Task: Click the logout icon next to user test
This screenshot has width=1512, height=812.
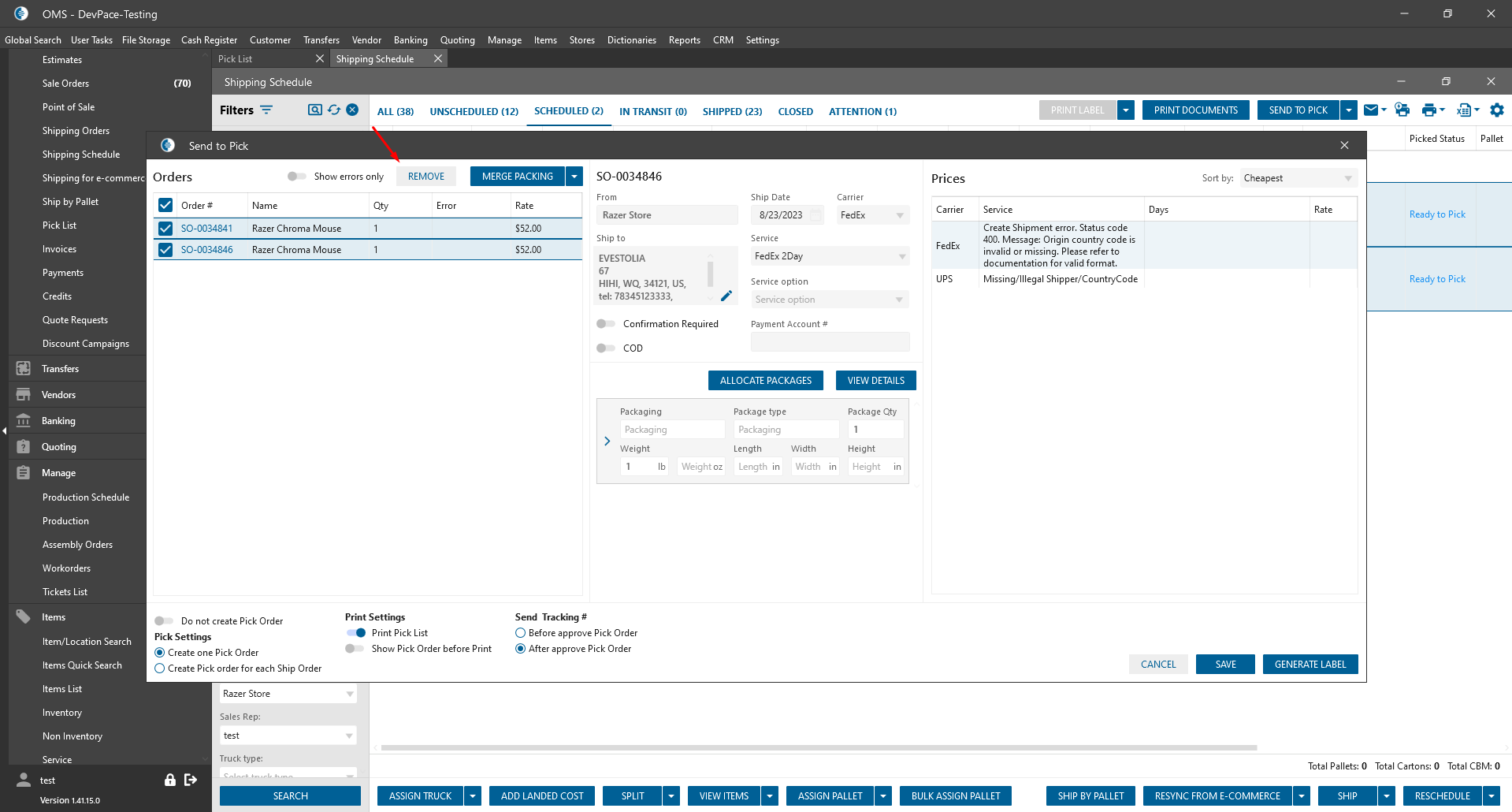Action: [x=191, y=780]
